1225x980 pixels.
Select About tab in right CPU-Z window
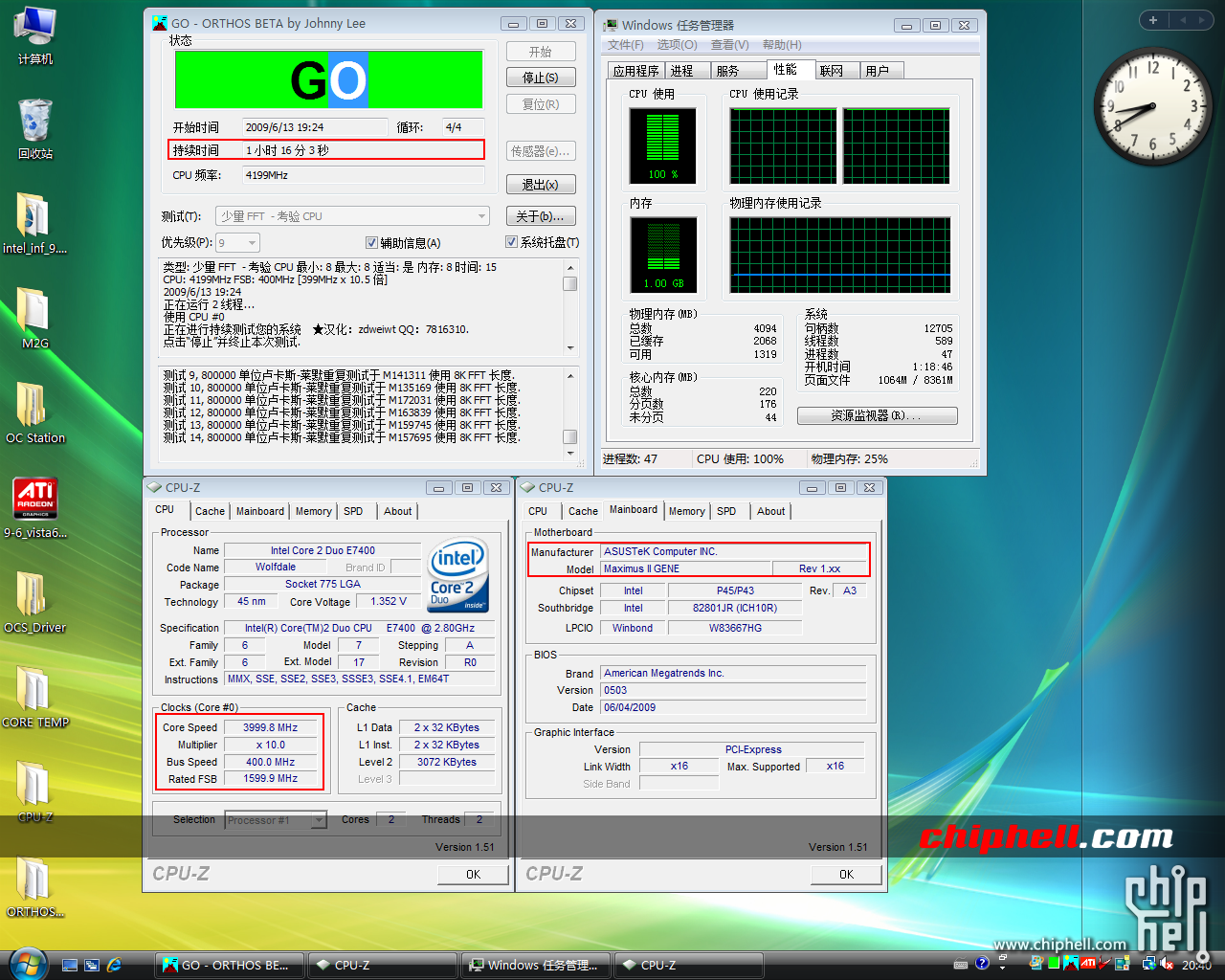pyautogui.click(x=771, y=512)
